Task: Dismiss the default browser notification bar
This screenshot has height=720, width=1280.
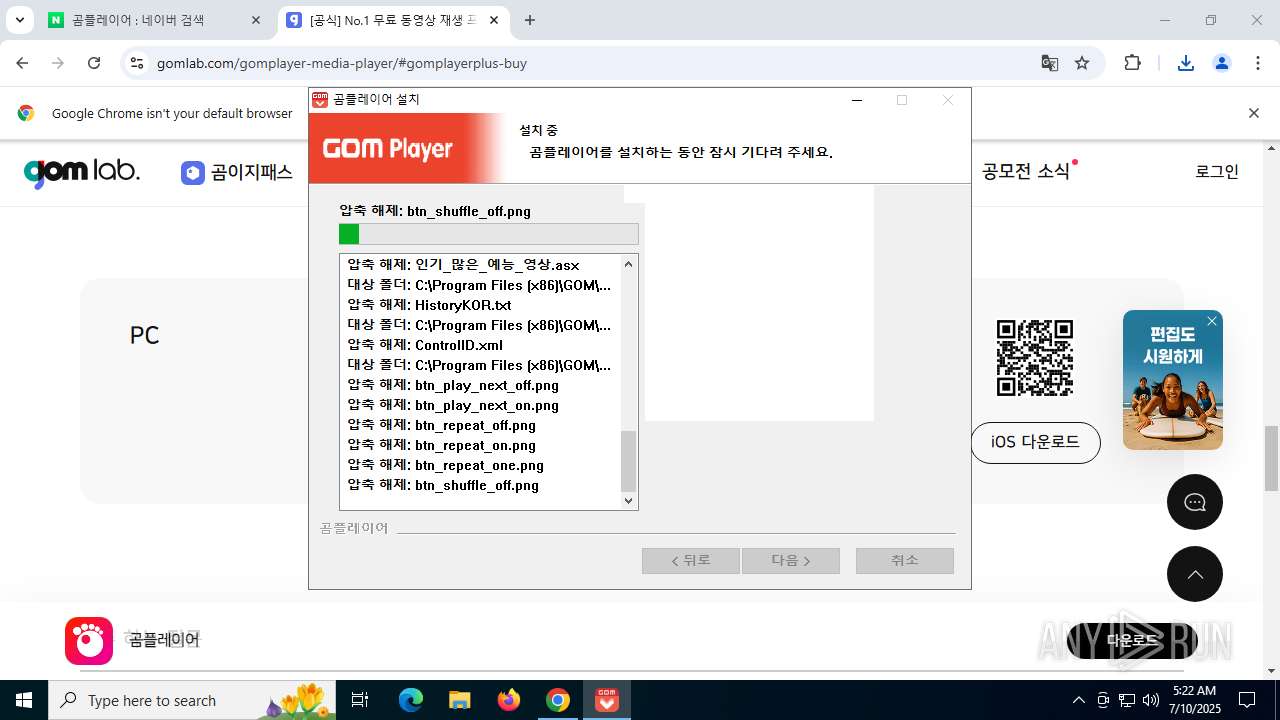Action: pyautogui.click(x=1253, y=113)
